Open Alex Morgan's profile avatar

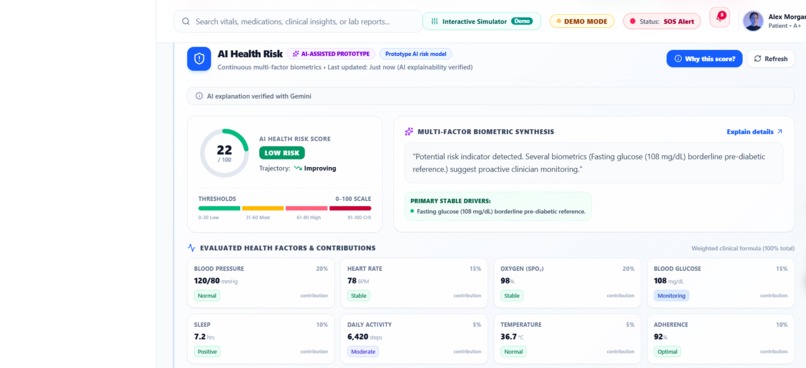(x=753, y=21)
